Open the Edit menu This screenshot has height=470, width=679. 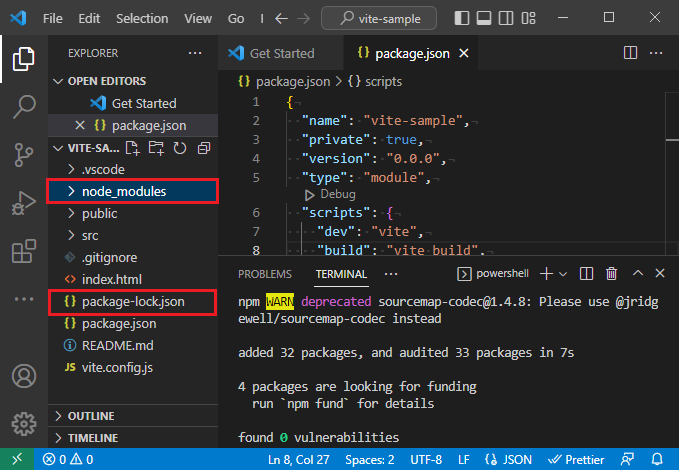pos(89,19)
